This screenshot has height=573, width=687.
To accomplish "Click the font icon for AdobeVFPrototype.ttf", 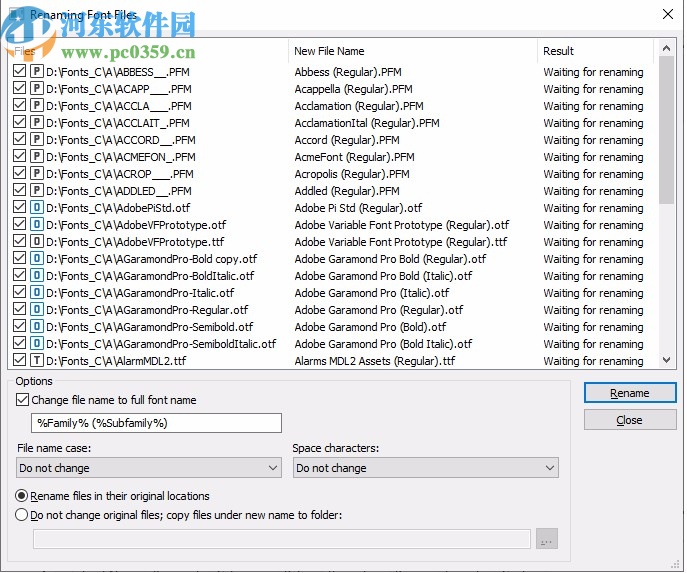I will click(37, 241).
